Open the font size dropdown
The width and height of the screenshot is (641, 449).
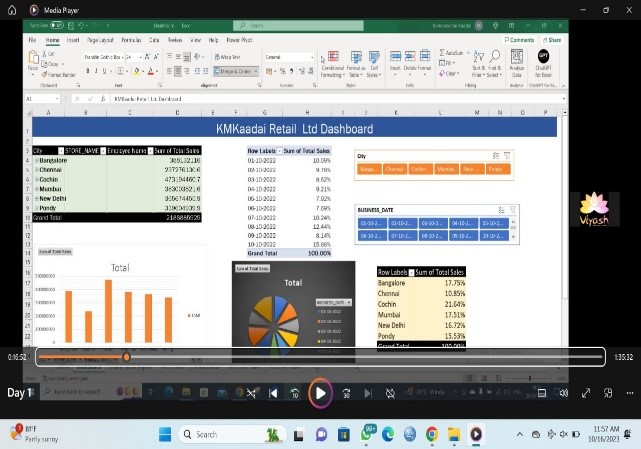tap(140, 57)
